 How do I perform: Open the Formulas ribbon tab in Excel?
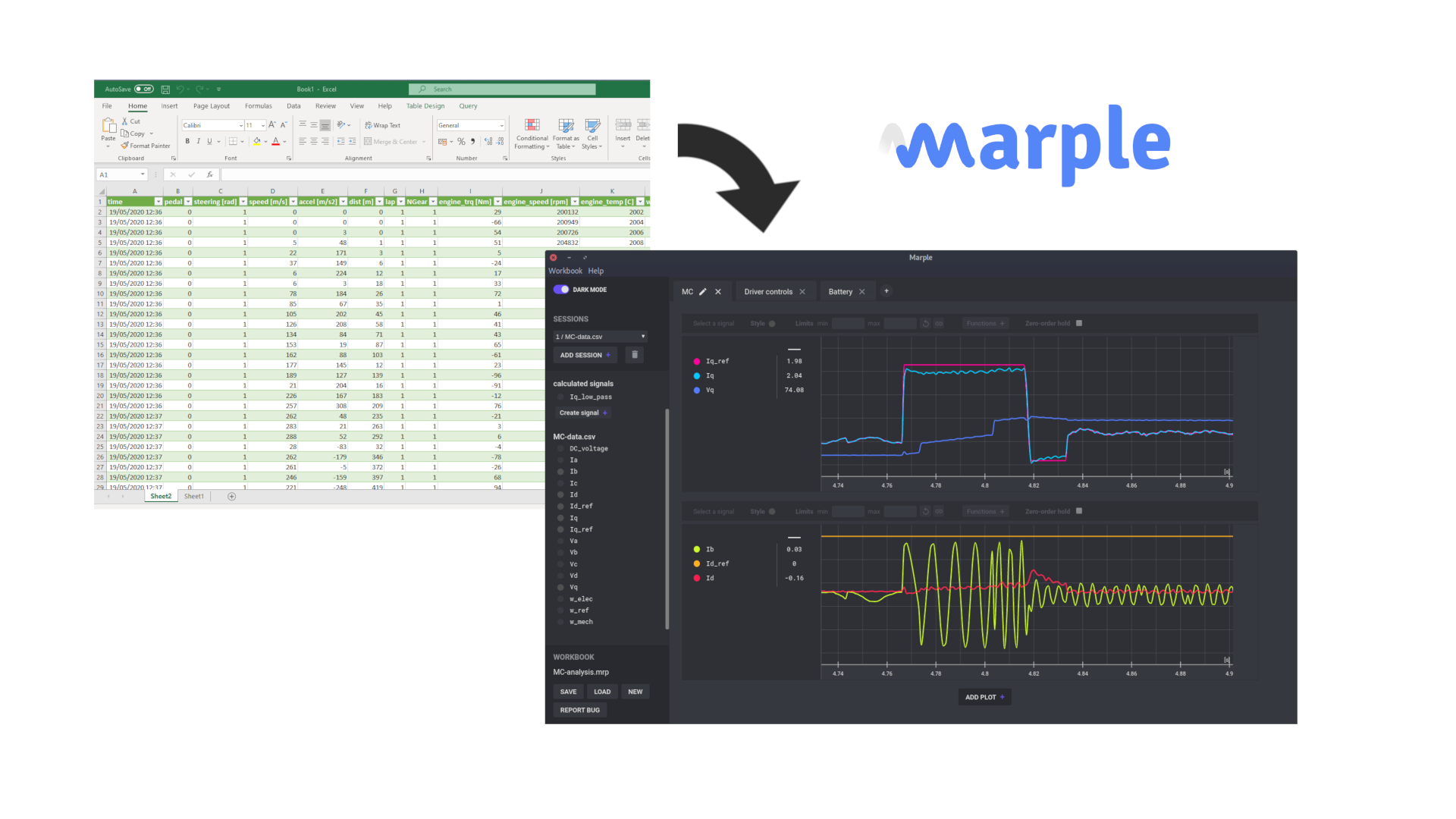tap(259, 106)
